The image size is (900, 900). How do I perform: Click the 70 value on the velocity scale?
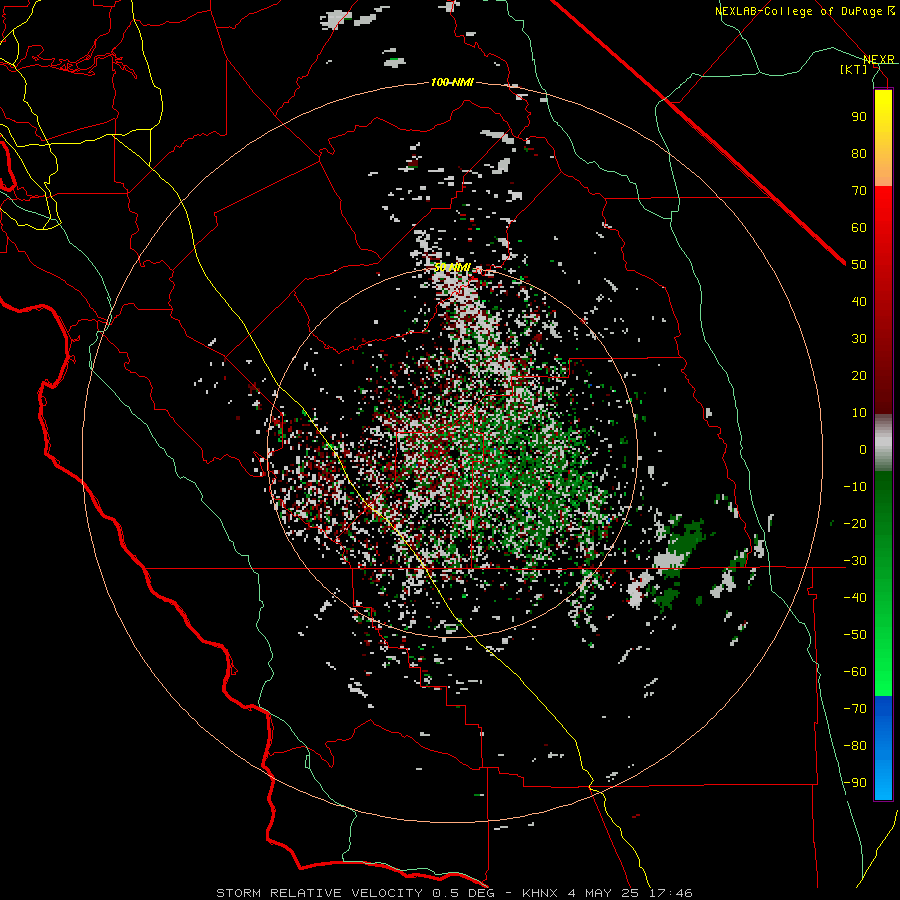point(859,191)
